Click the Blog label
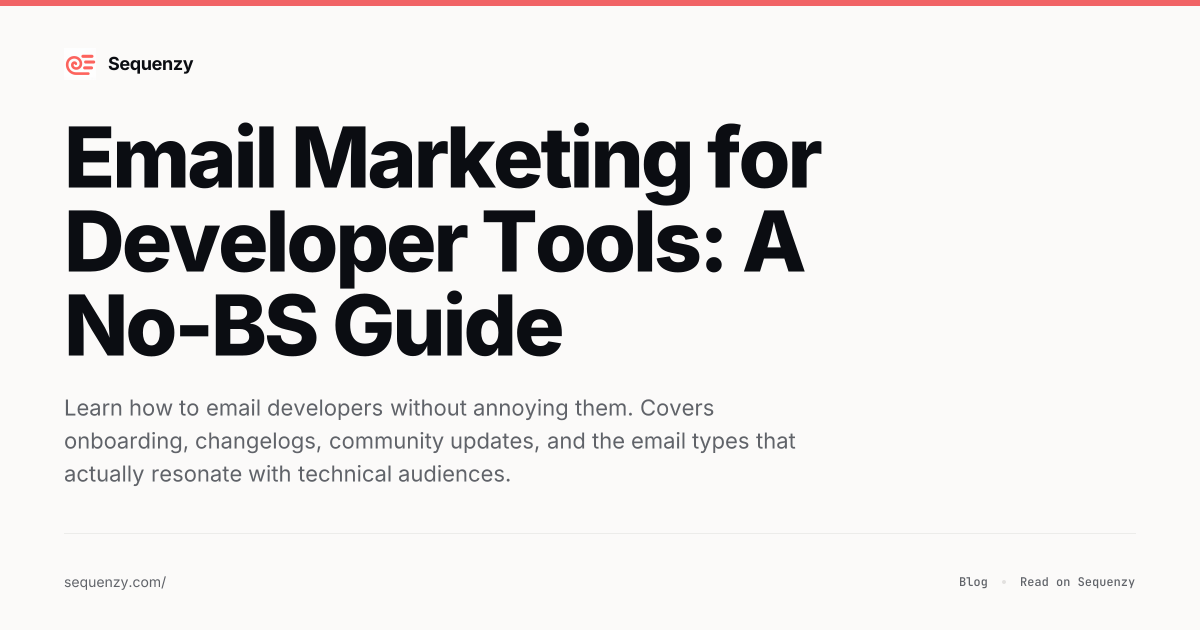Image resolution: width=1200 pixels, height=630 pixels. pyautogui.click(x=973, y=582)
